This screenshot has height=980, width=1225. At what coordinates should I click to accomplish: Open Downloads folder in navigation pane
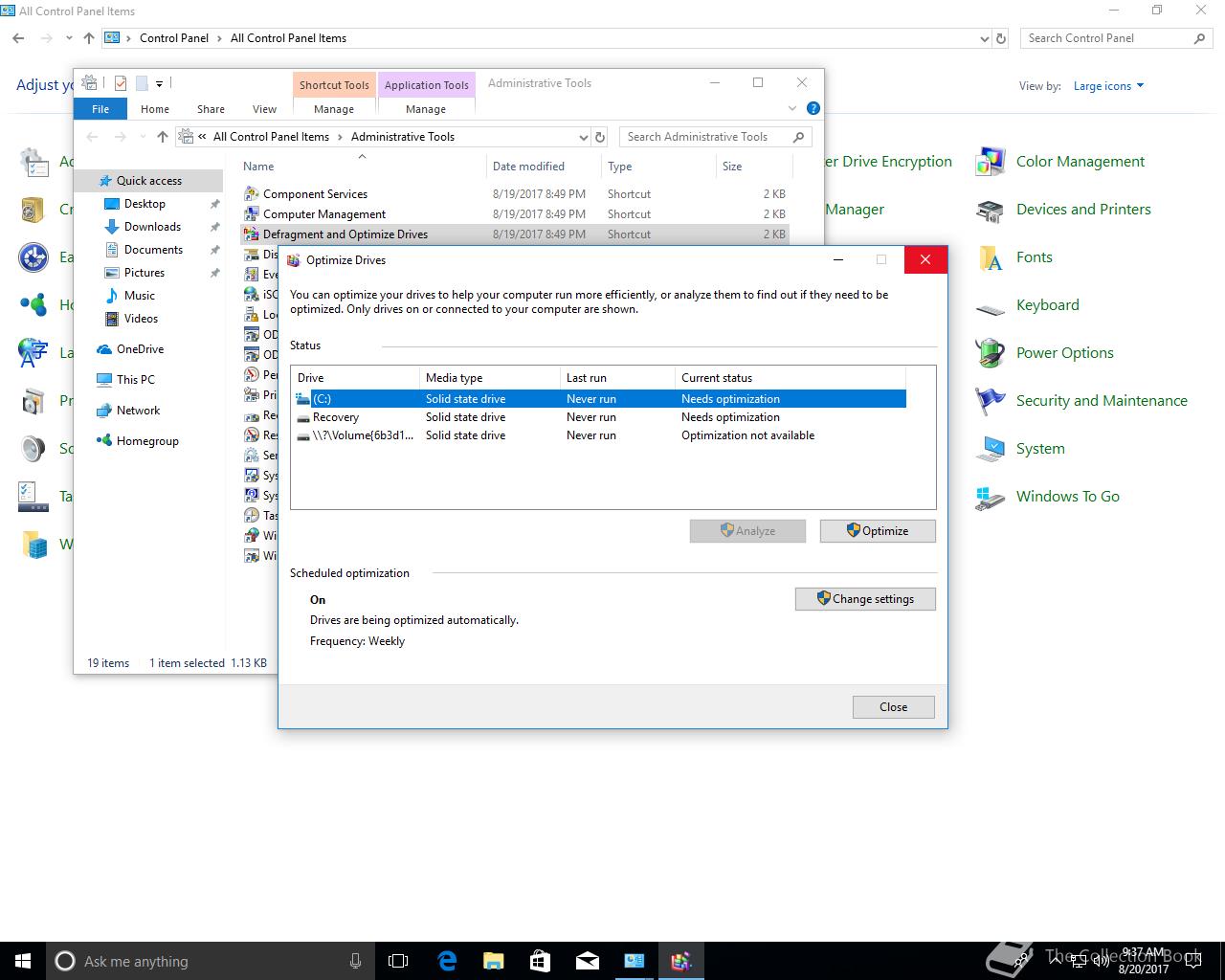click(152, 227)
